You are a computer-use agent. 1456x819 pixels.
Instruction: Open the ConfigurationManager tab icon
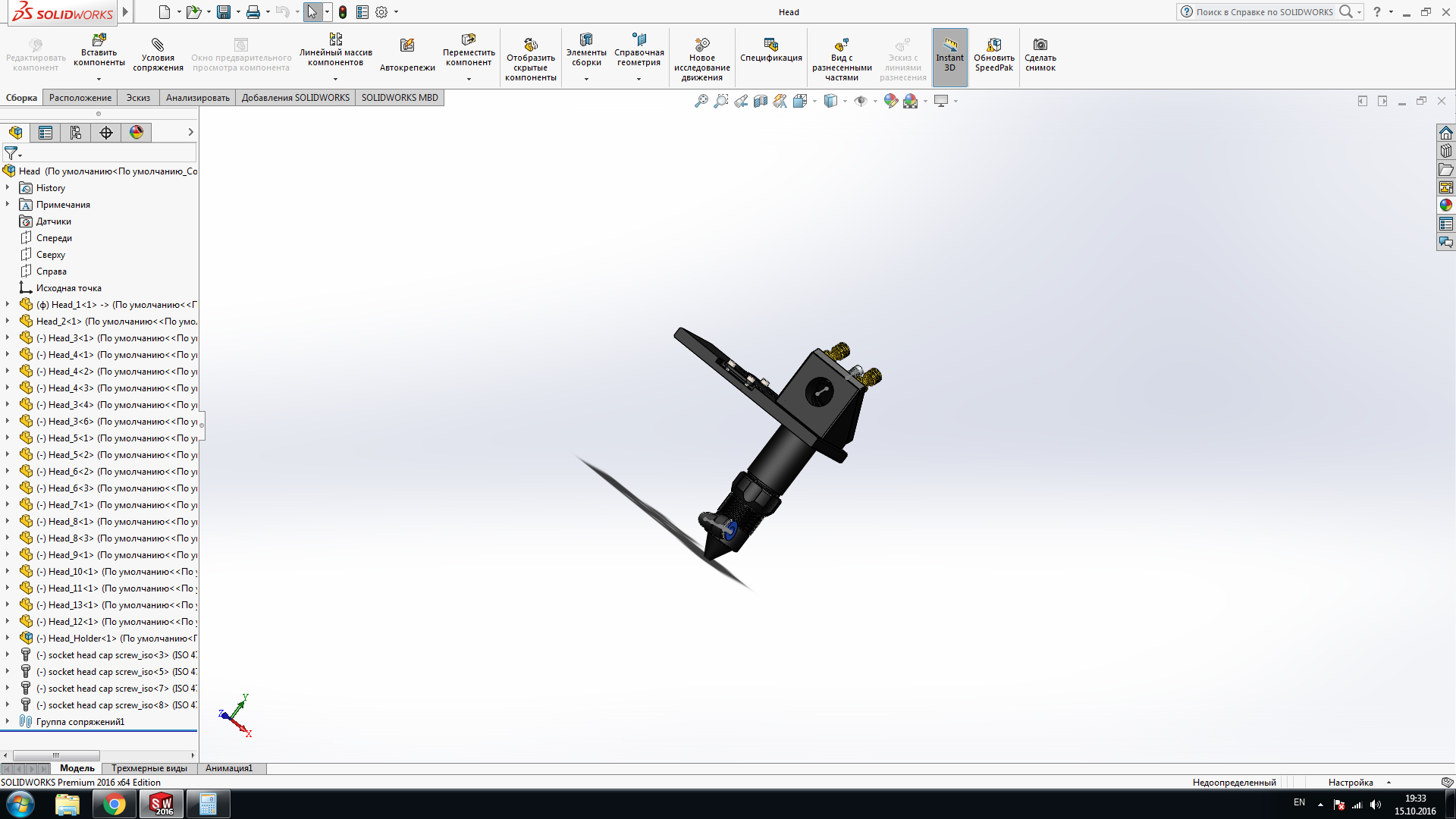point(76,133)
